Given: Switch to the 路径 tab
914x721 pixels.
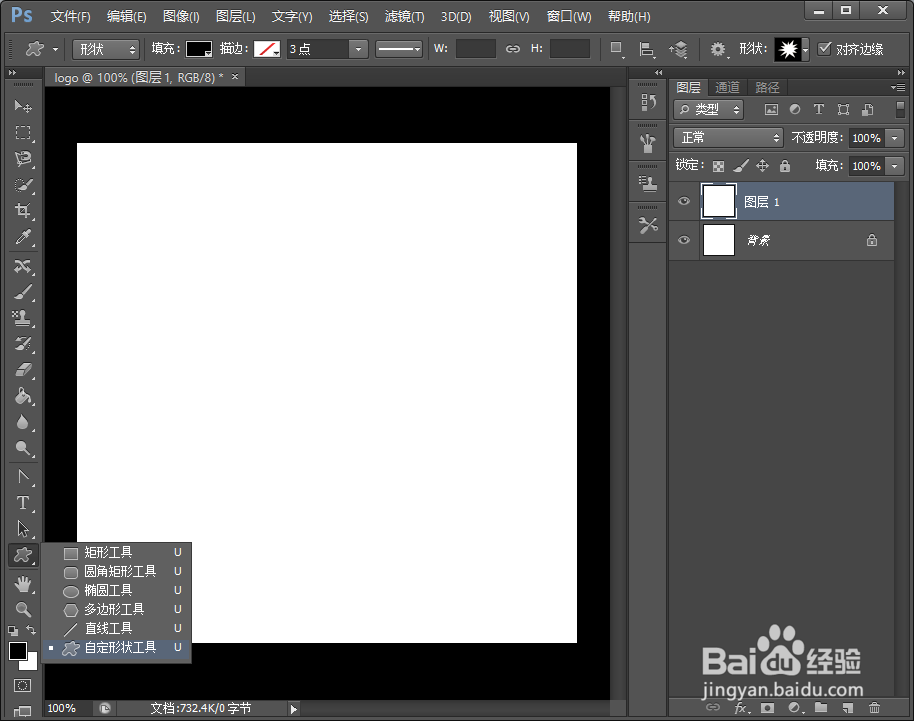Looking at the screenshot, I should 767,87.
